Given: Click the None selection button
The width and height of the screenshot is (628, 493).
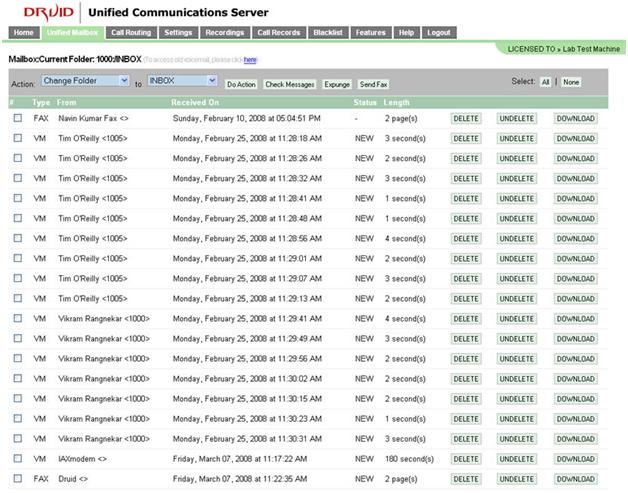Looking at the screenshot, I should click(570, 82).
